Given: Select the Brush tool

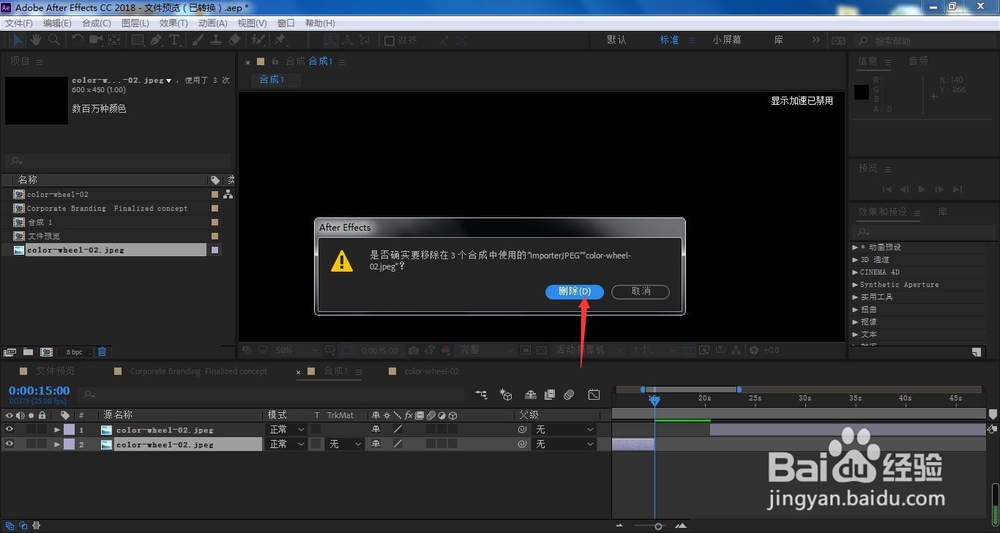Looking at the screenshot, I should click(198, 40).
